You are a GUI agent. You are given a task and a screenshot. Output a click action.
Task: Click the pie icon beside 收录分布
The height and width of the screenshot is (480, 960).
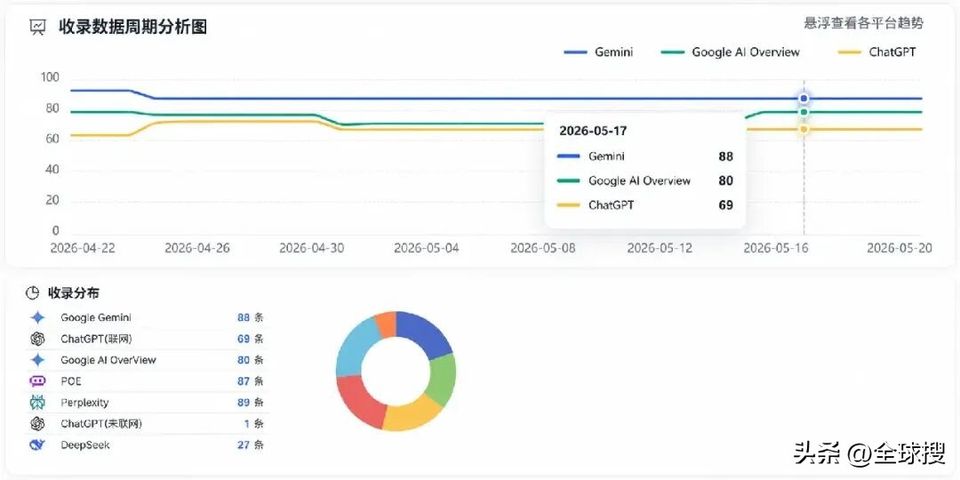click(x=32, y=293)
